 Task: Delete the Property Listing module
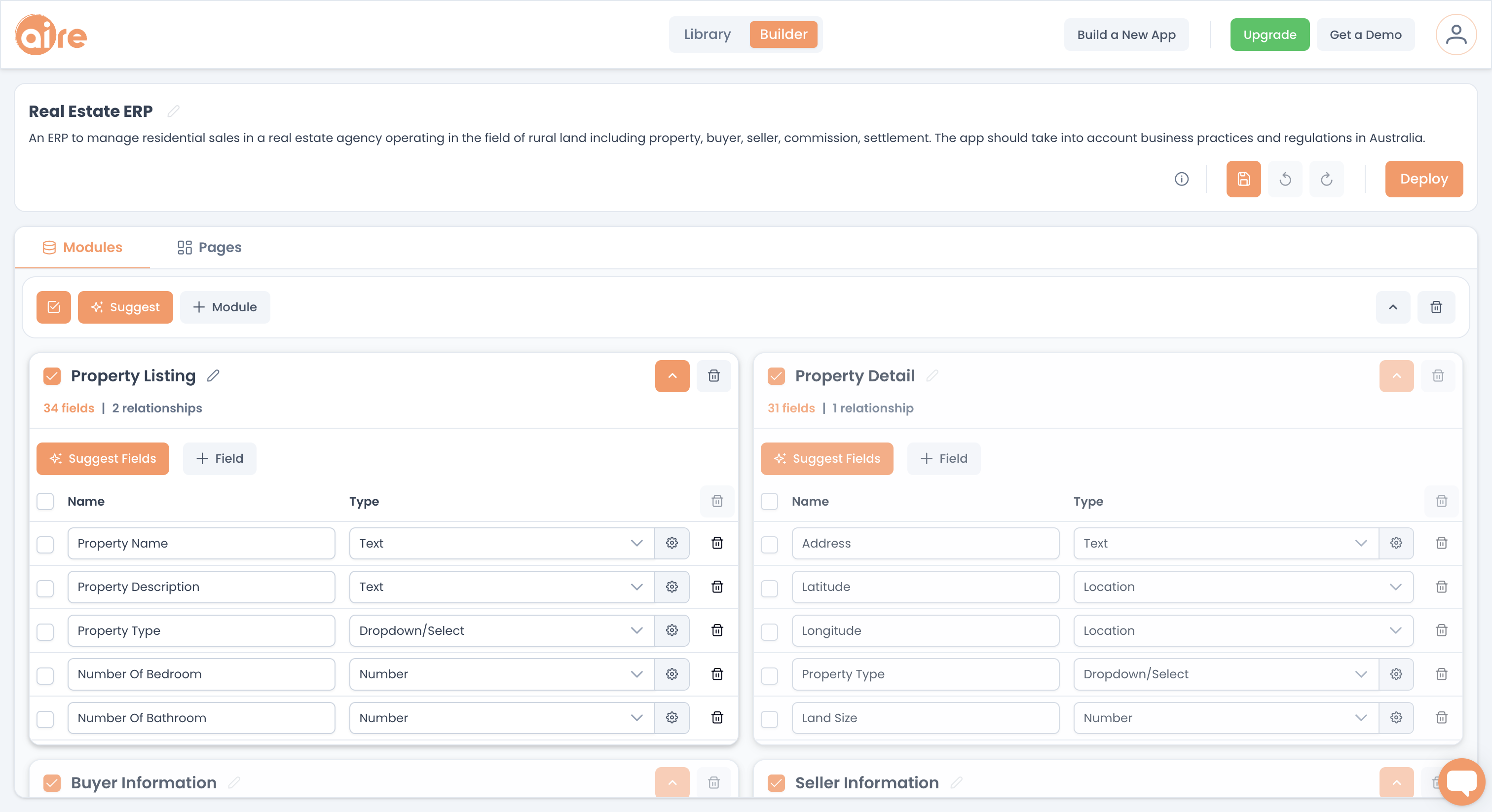tap(713, 376)
